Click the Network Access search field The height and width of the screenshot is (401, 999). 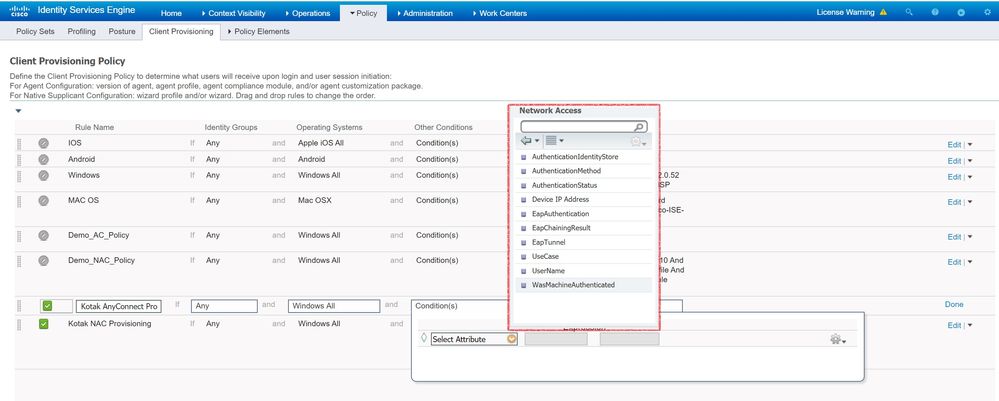pos(584,127)
